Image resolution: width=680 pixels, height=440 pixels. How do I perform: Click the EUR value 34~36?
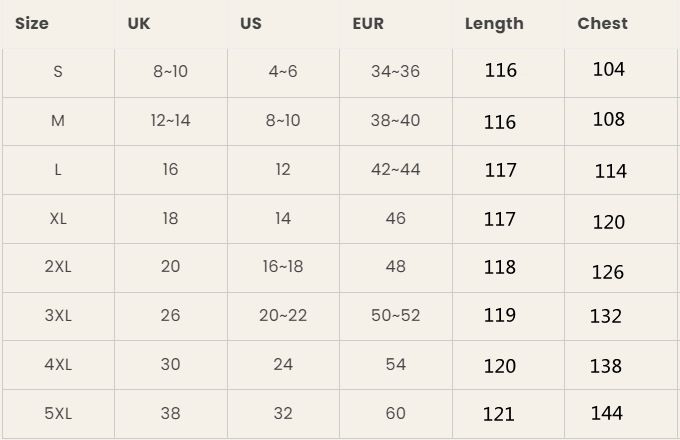395,71
